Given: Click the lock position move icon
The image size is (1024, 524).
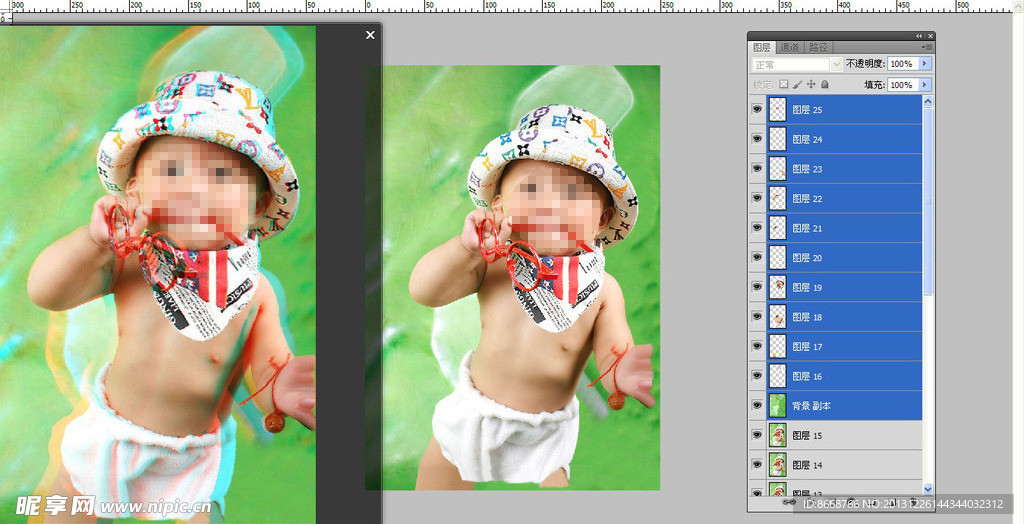Looking at the screenshot, I should coord(811,85).
